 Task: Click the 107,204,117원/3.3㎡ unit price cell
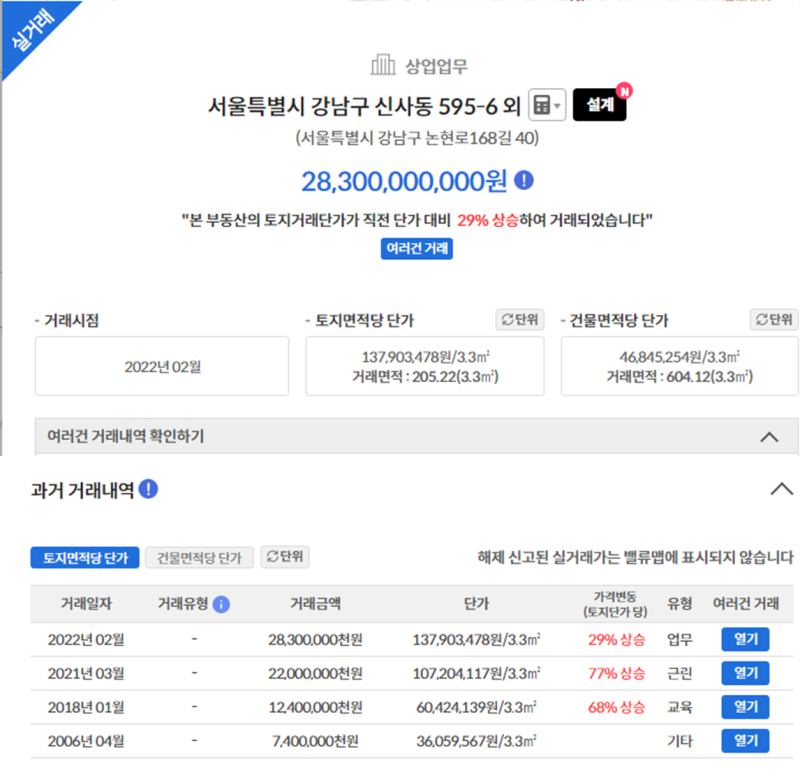point(476,673)
